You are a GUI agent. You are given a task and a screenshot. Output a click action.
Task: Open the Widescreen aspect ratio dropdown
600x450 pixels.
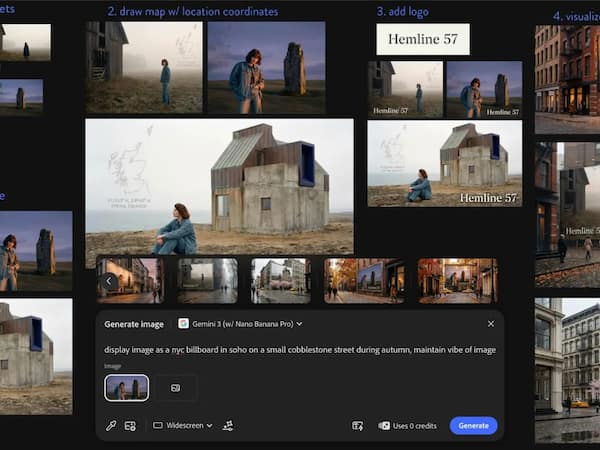click(x=183, y=426)
